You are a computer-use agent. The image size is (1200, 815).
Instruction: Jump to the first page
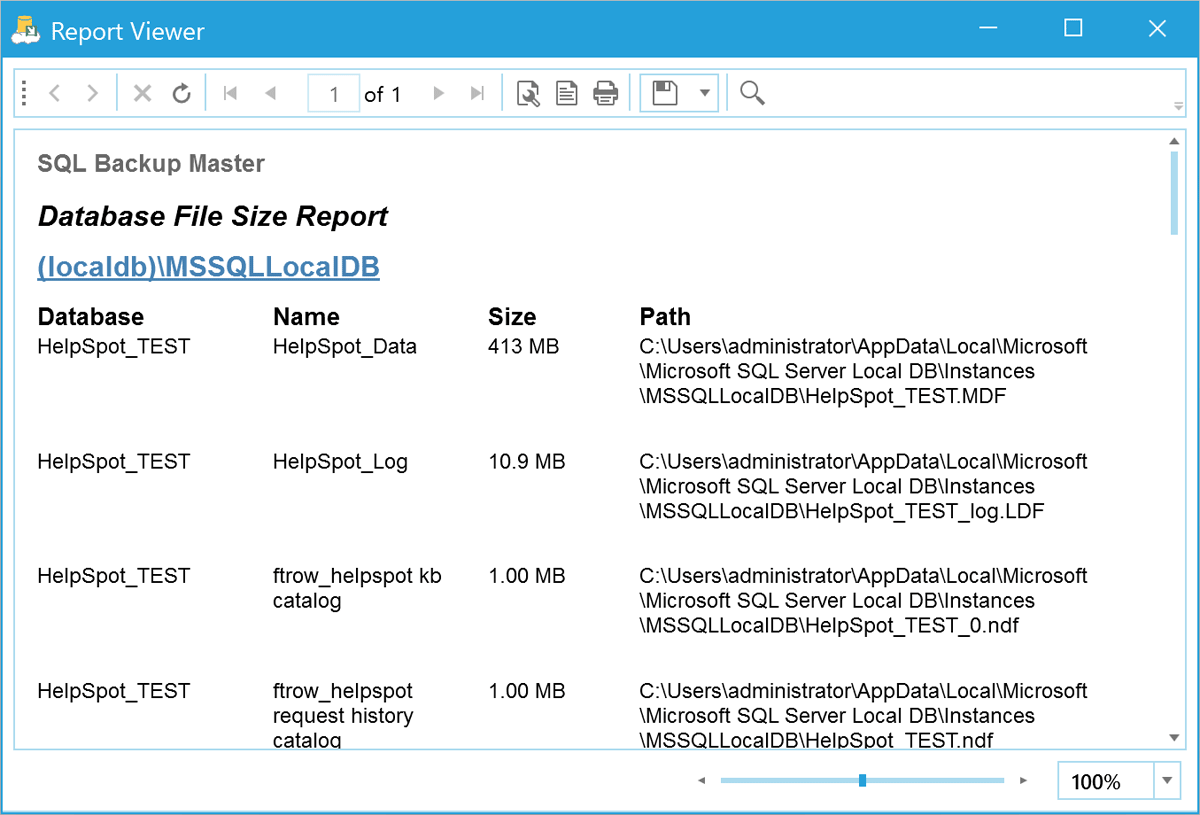pos(231,94)
